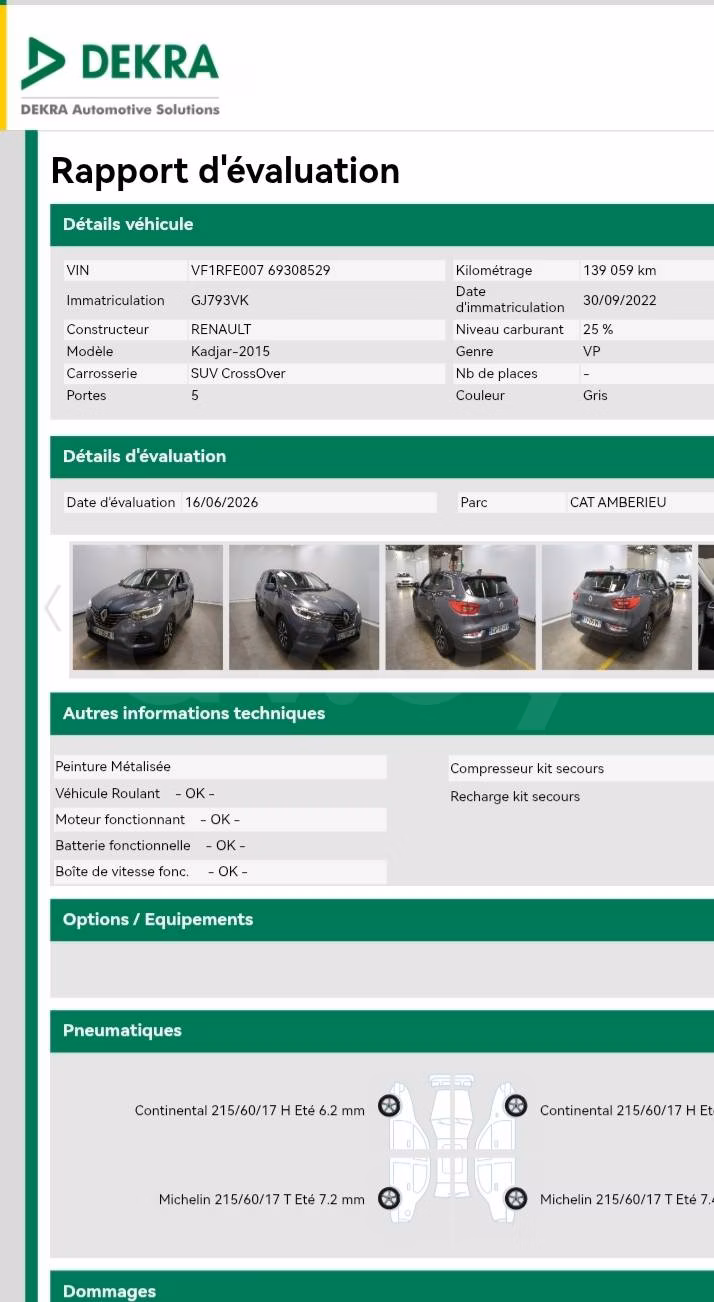The width and height of the screenshot is (714, 1302).
Task: Click the Dommages section header
Action: (x=382, y=1288)
